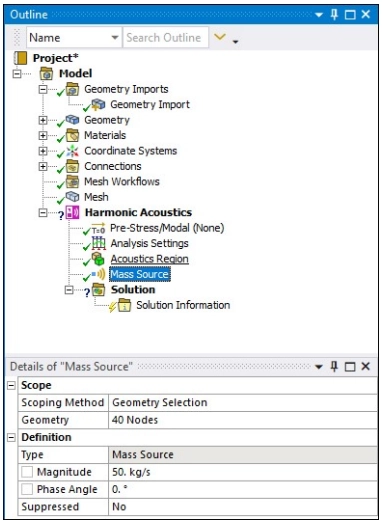Toggle the Magnitude parameter checkbox
The width and height of the screenshot is (382, 526).
pos(27,472)
